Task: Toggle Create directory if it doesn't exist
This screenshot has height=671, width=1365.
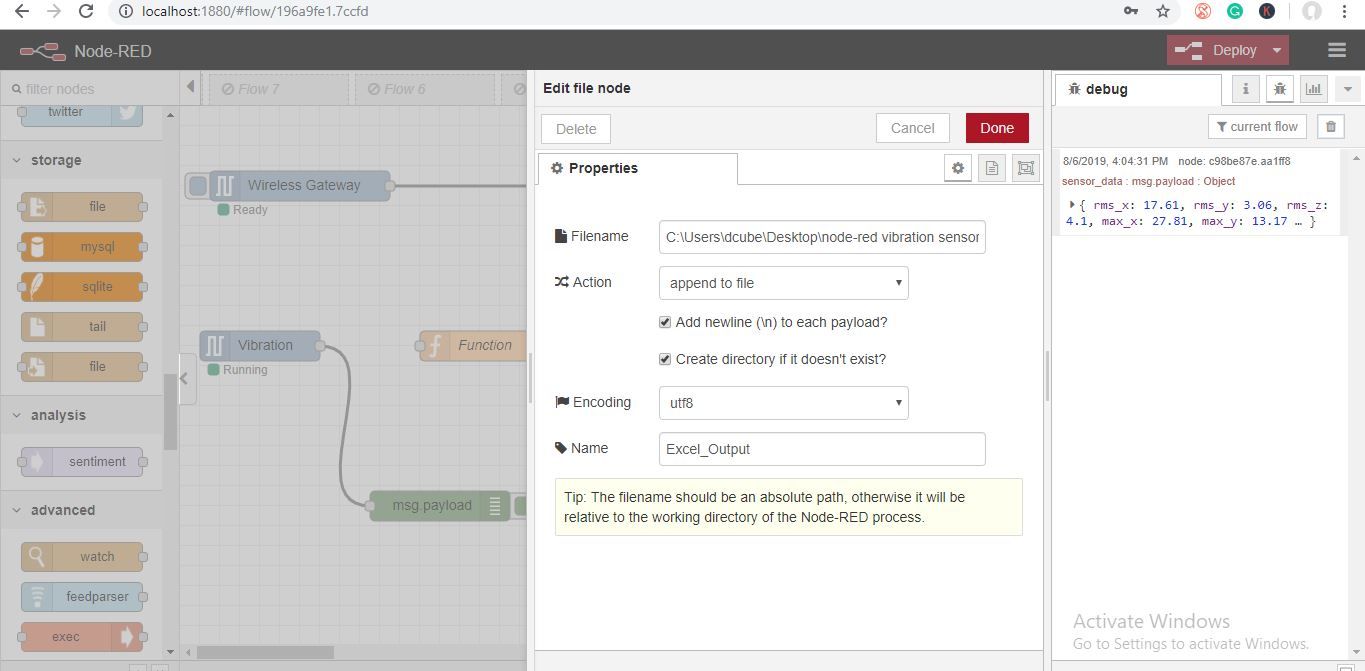Action: [x=665, y=359]
